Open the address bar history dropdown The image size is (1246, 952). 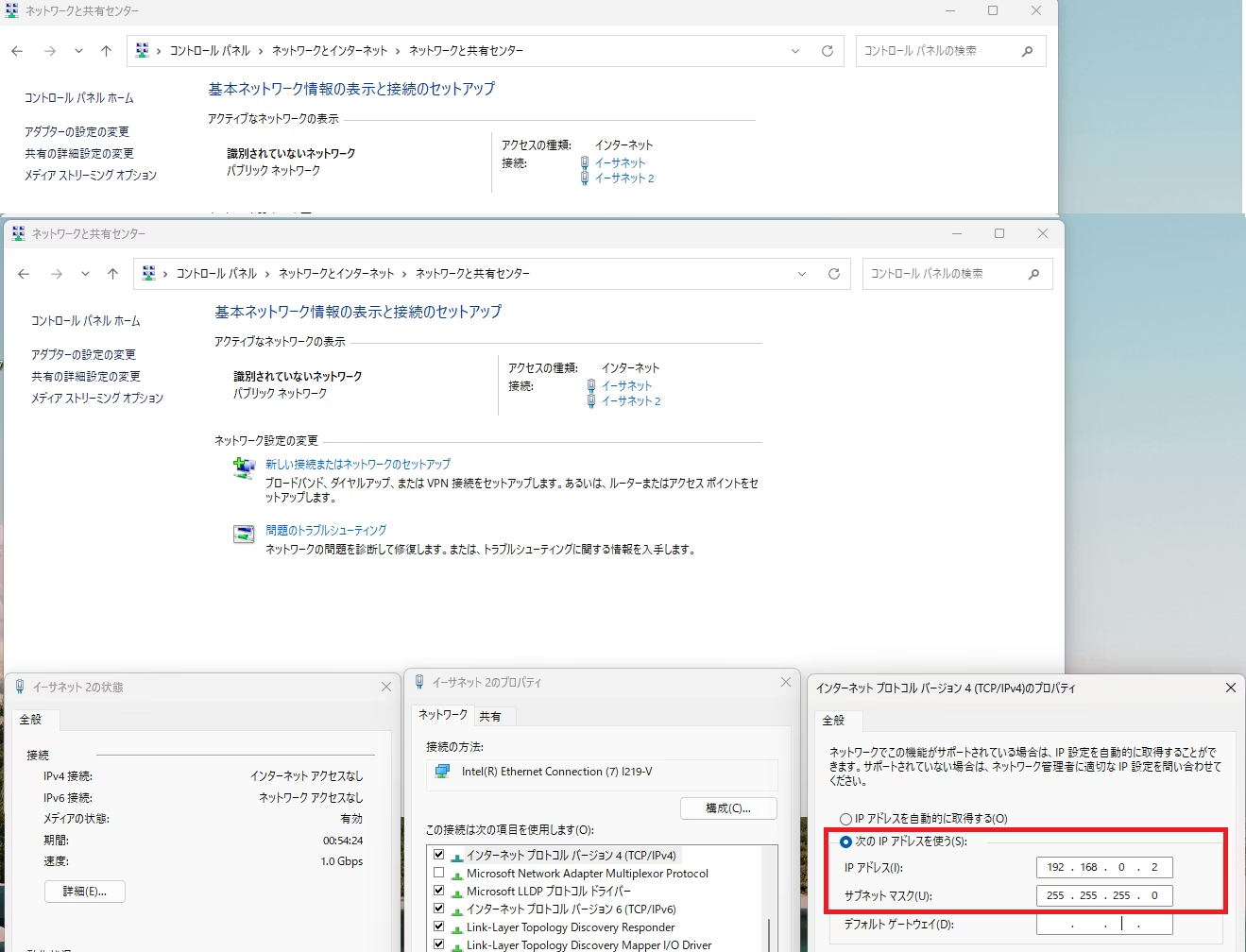point(802,274)
